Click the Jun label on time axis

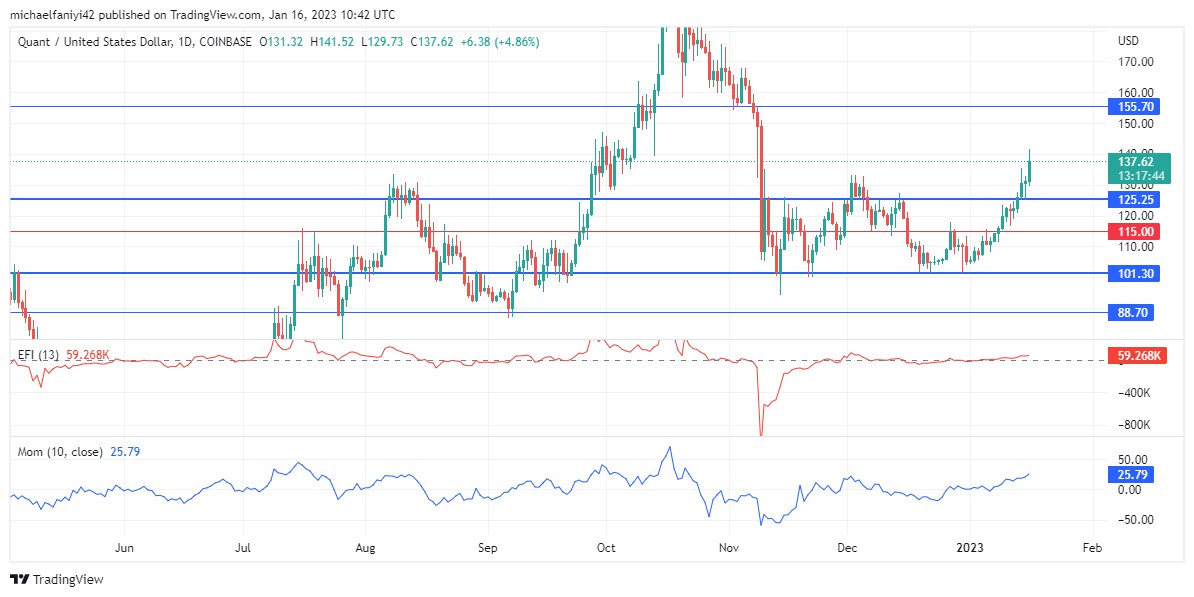click(126, 548)
